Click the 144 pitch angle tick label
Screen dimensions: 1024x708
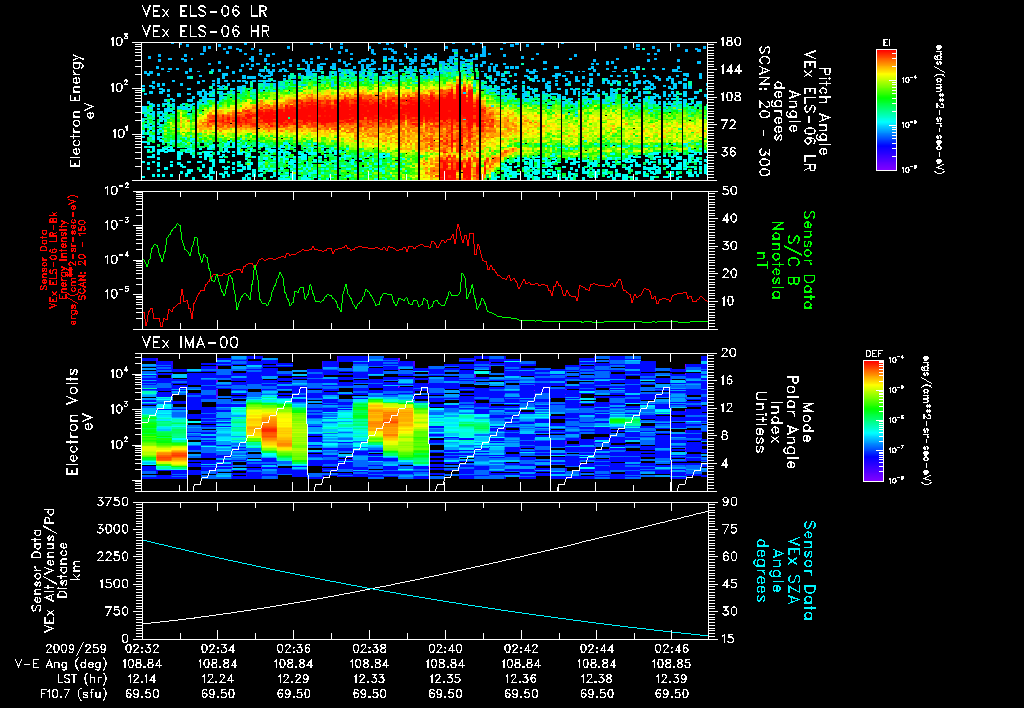[x=731, y=69]
